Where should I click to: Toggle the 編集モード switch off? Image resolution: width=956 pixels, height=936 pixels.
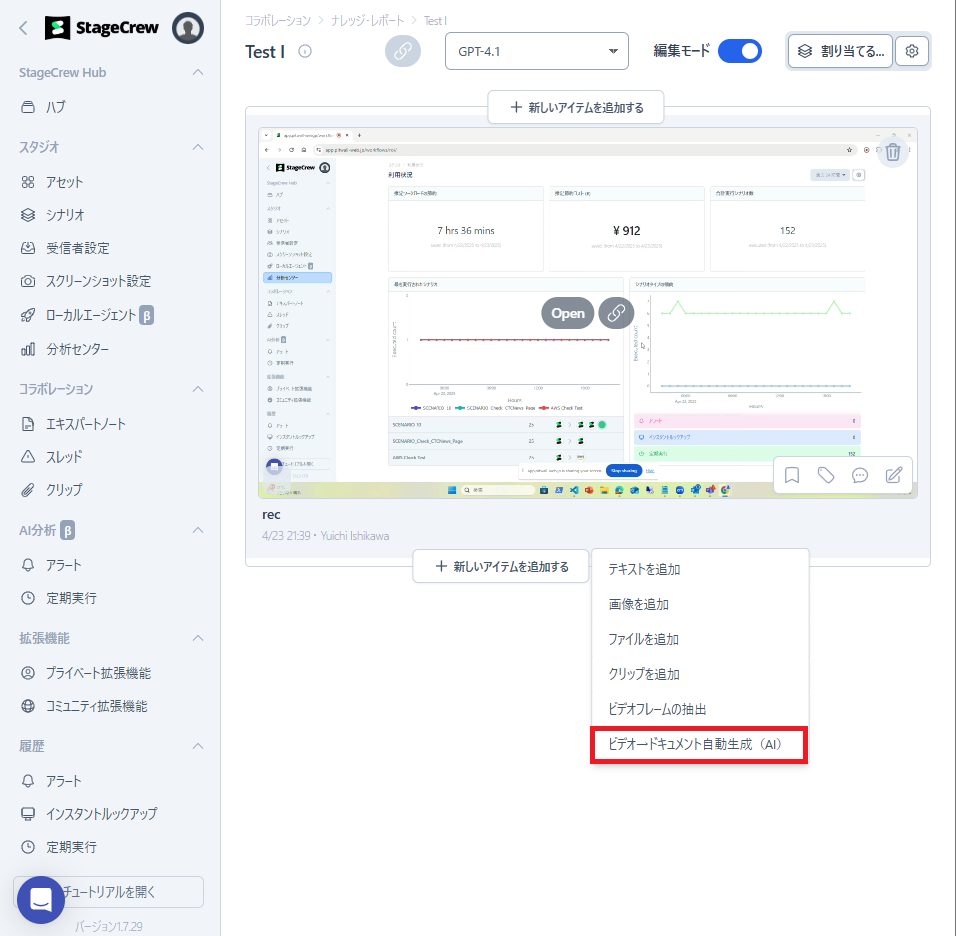point(739,51)
